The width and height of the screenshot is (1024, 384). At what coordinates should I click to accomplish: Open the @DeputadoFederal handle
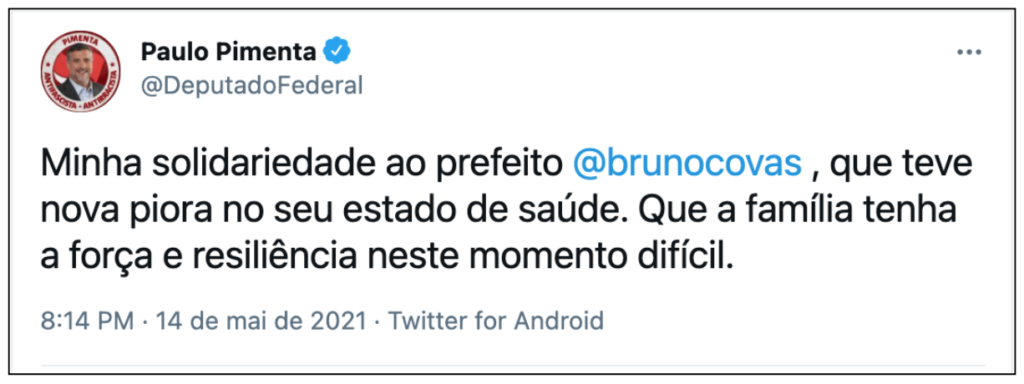tap(251, 86)
